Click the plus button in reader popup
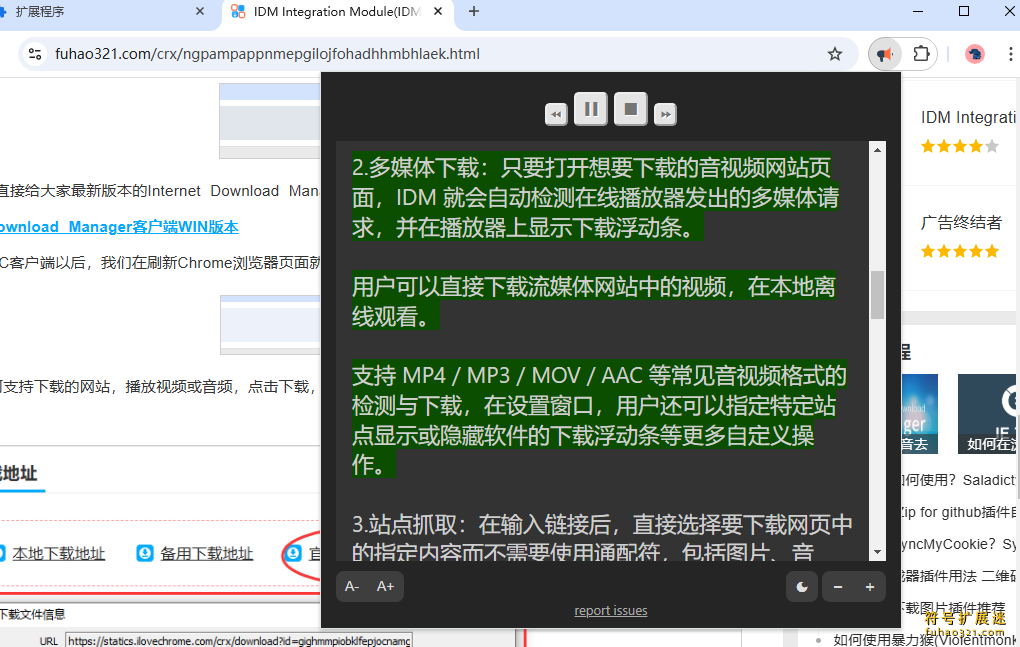This screenshot has height=647, width=1020. point(870,587)
